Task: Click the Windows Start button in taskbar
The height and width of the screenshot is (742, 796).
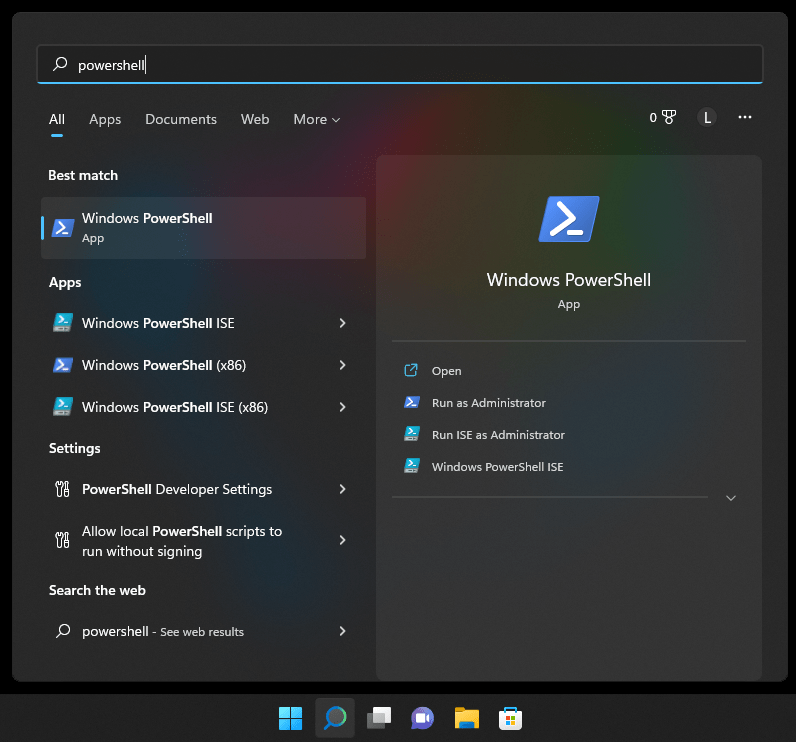Action: (x=290, y=719)
